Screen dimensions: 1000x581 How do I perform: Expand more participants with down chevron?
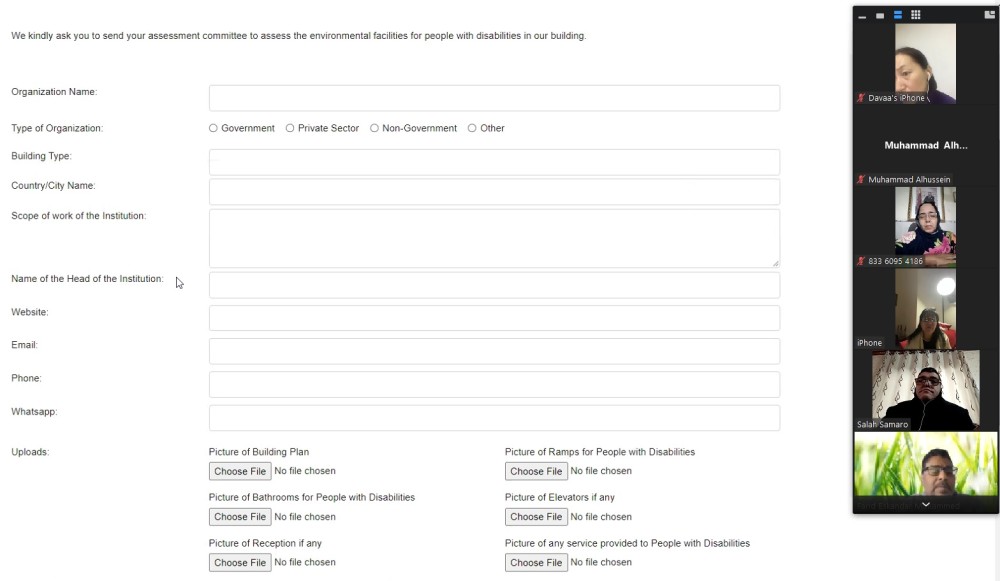point(926,504)
